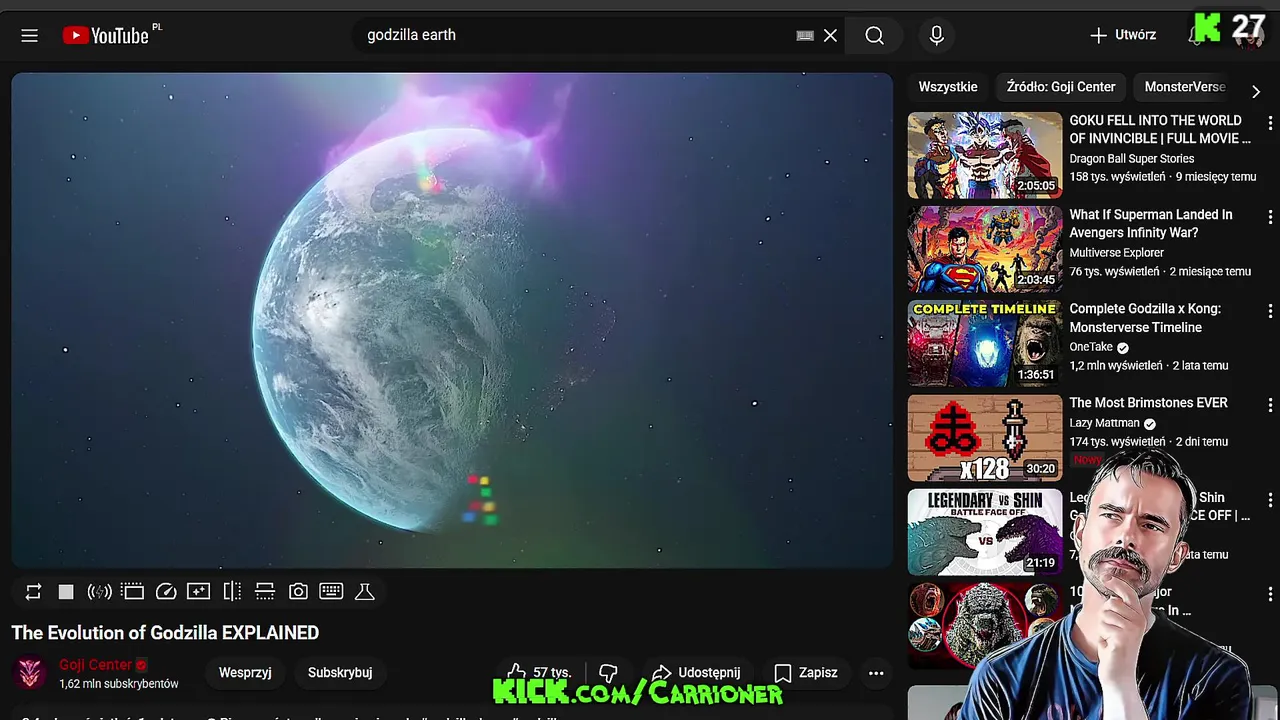Toggle the flip video mirror icon
The image size is (1280, 720).
coord(232,592)
